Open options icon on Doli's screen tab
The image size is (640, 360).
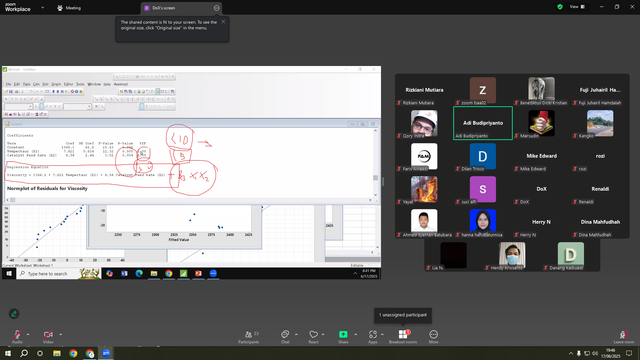(216, 8)
